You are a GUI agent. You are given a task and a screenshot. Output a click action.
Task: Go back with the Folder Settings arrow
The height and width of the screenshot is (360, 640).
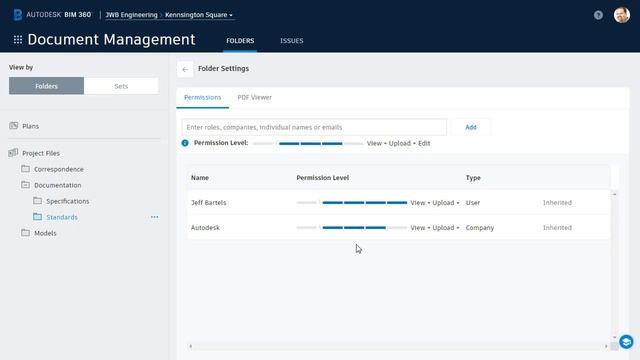(x=185, y=69)
